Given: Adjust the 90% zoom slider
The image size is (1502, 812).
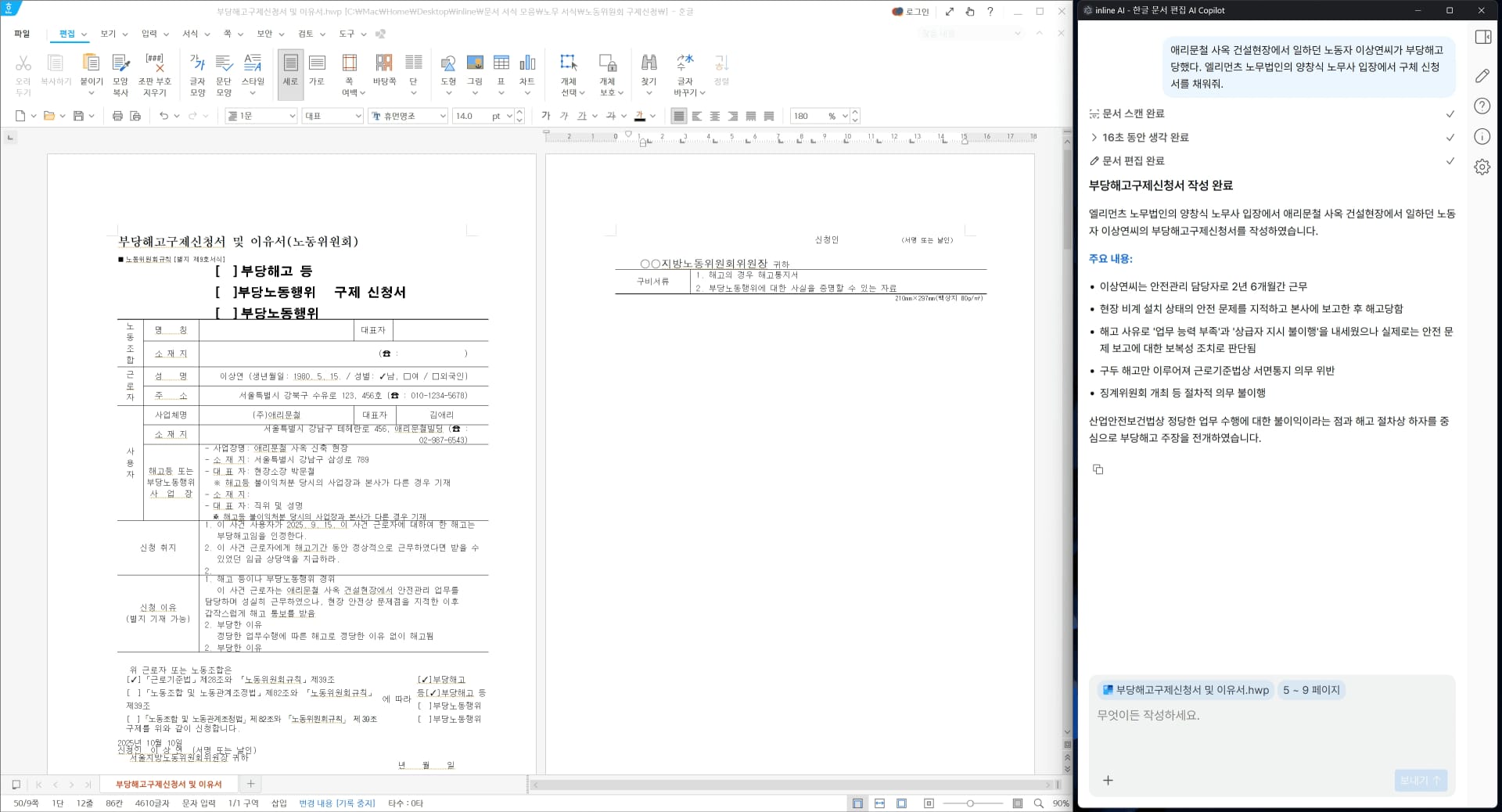Looking at the screenshot, I should (970, 803).
